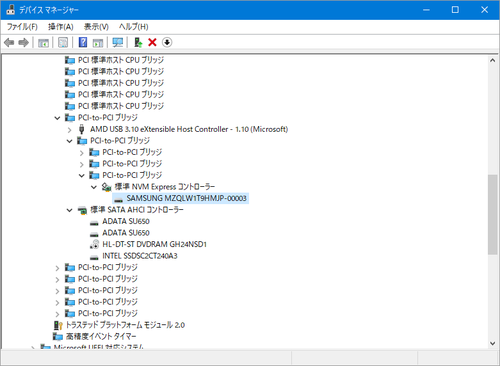Maximize the Device Manager window

click(x=455, y=10)
